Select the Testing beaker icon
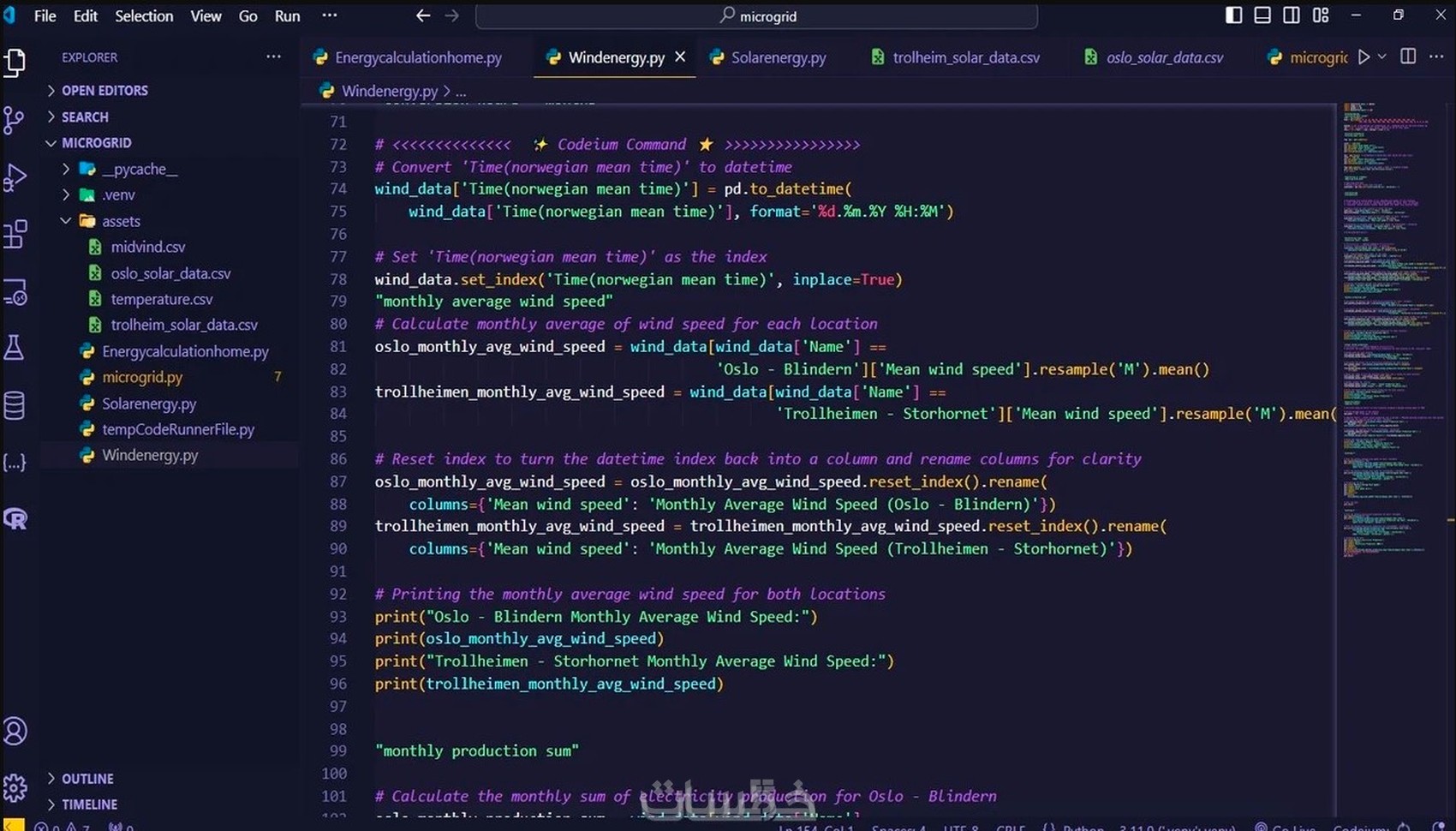Viewport: 1456px width, 831px height. point(15,348)
